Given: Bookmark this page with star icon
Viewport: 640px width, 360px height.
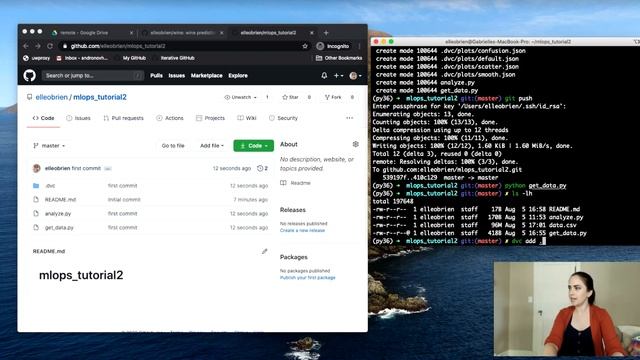Looking at the screenshot, I should [305, 46].
